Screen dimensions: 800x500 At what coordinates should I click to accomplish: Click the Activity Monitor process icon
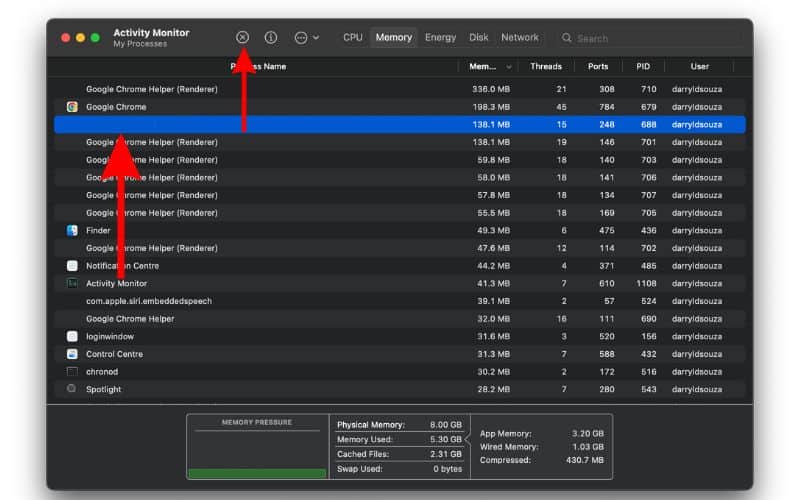pos(72,284)
